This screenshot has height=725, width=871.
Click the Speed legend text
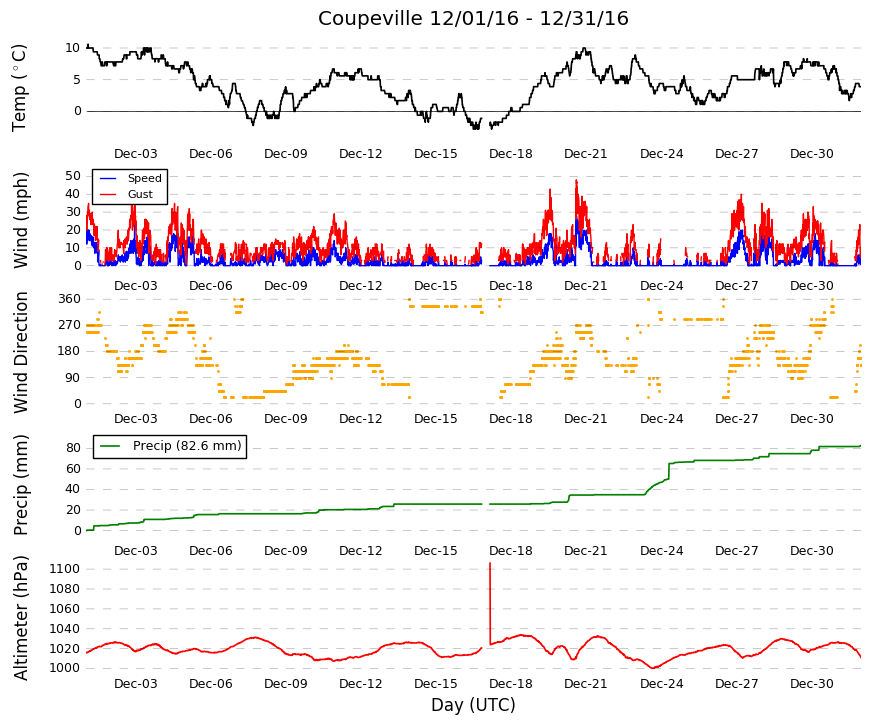[144, 178]
